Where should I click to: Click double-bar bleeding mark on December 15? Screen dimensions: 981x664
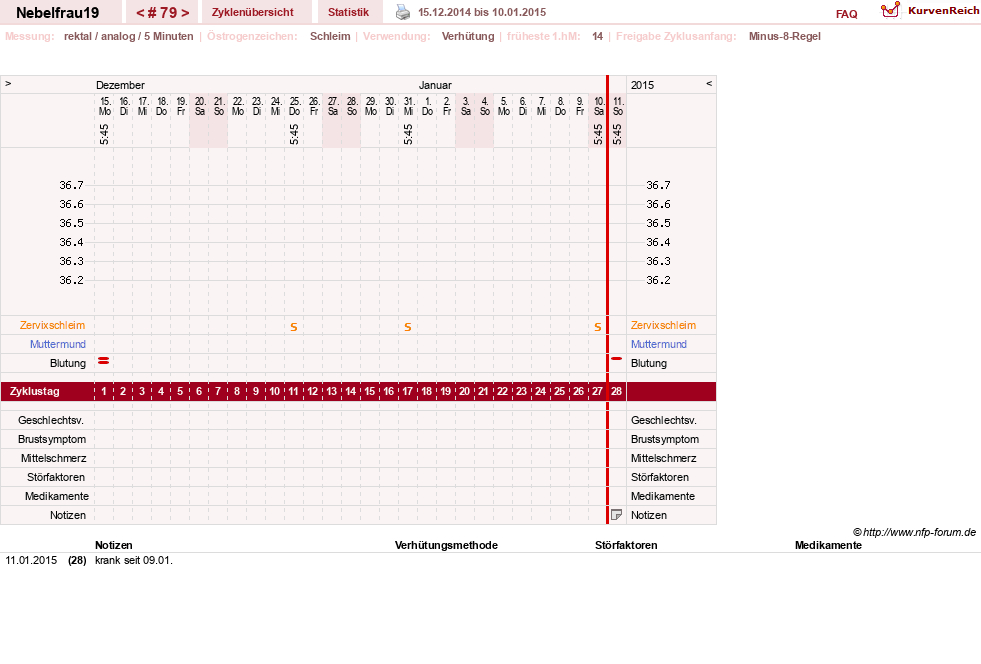tap(104, 361)
